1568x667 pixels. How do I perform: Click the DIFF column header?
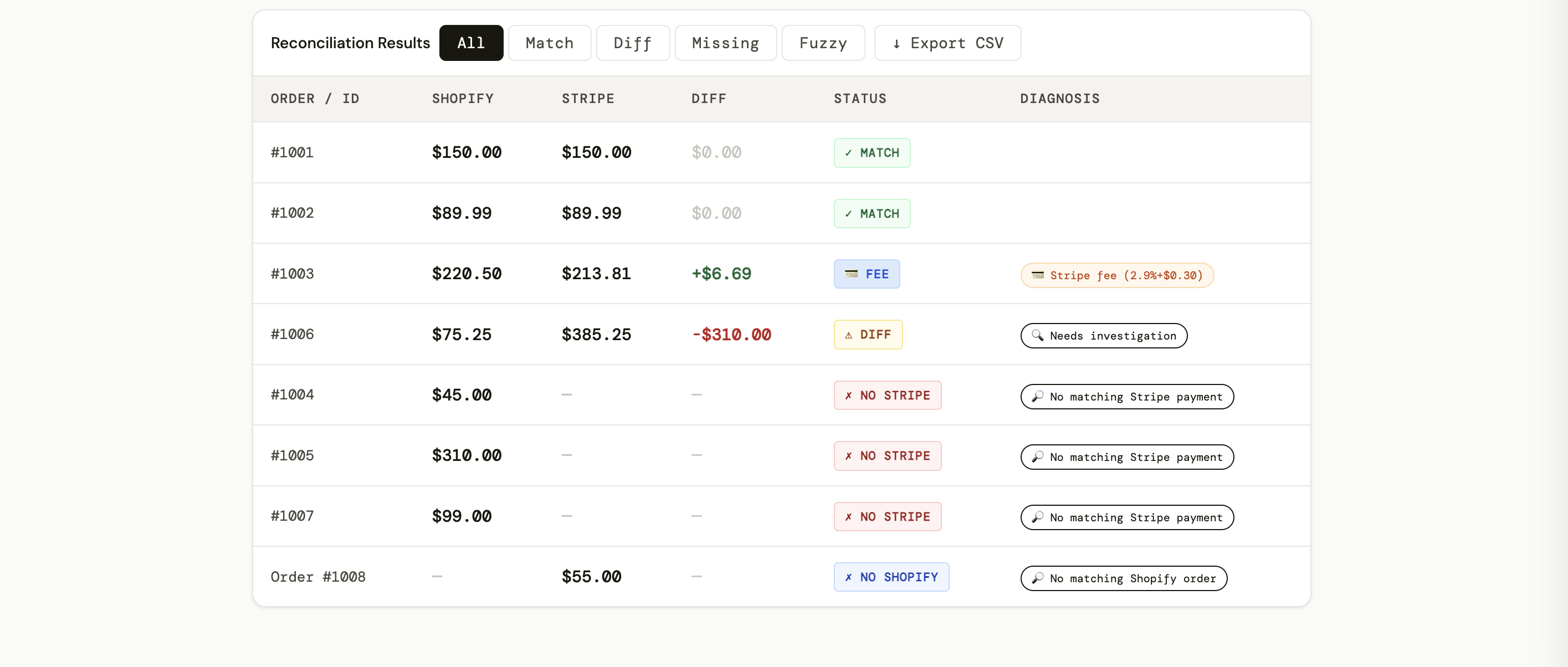coord(709,99)
